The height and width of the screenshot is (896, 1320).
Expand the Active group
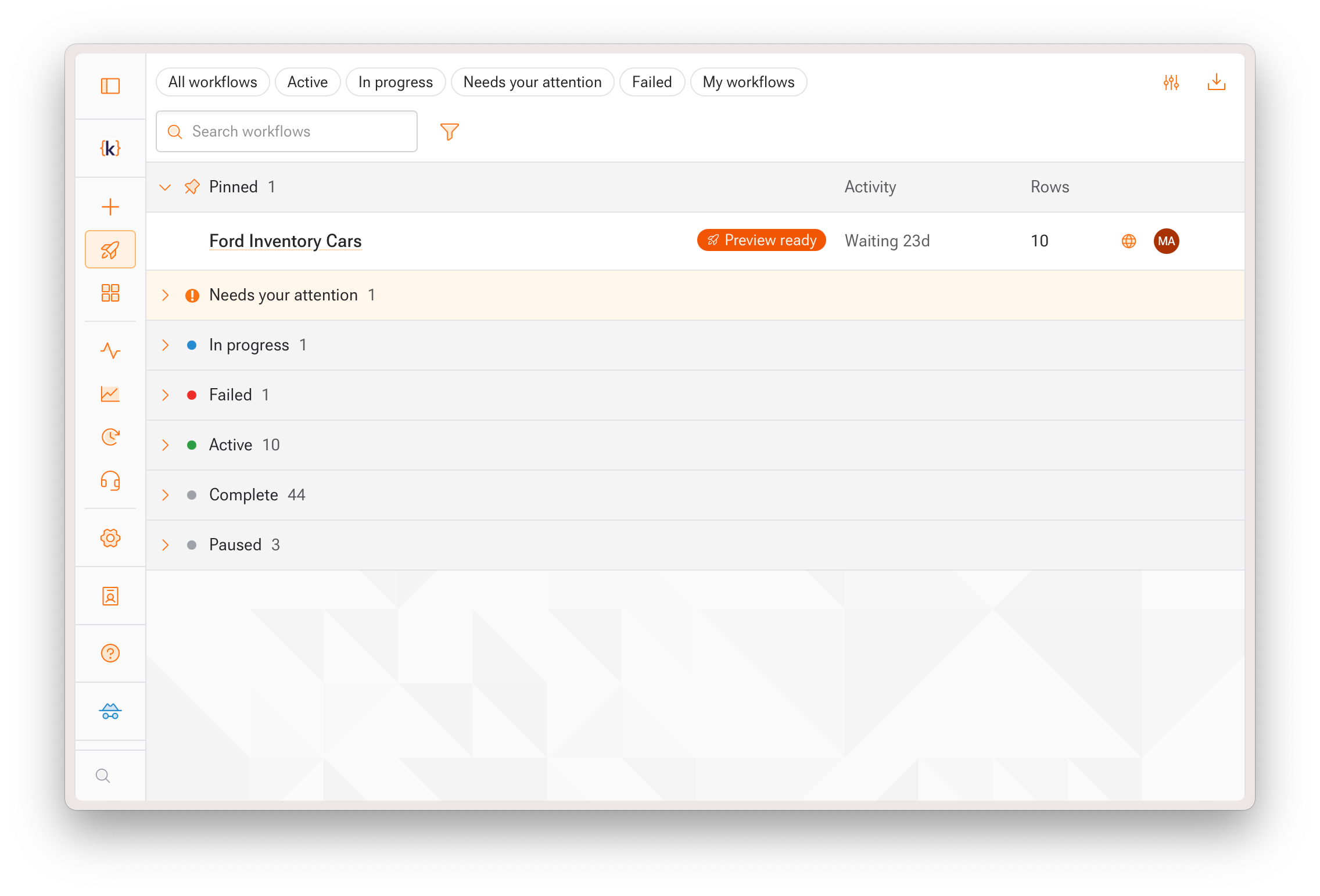click(165, 445)
